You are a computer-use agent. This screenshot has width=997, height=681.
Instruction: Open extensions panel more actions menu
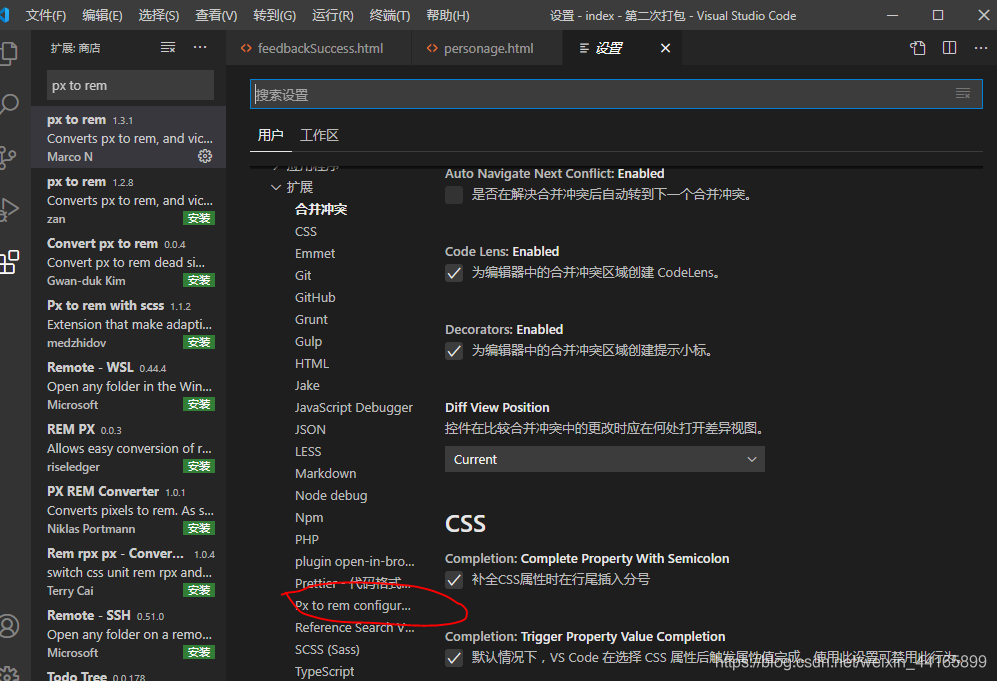point(200,48)
